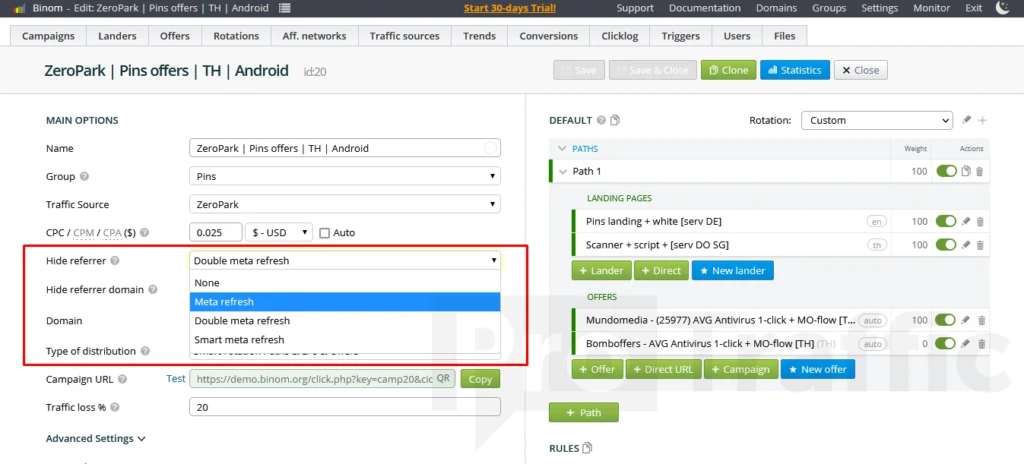Collapse the Hide referrer dropdown
The height and width of the screenshot is (464, 1024).
pos(345,261)
